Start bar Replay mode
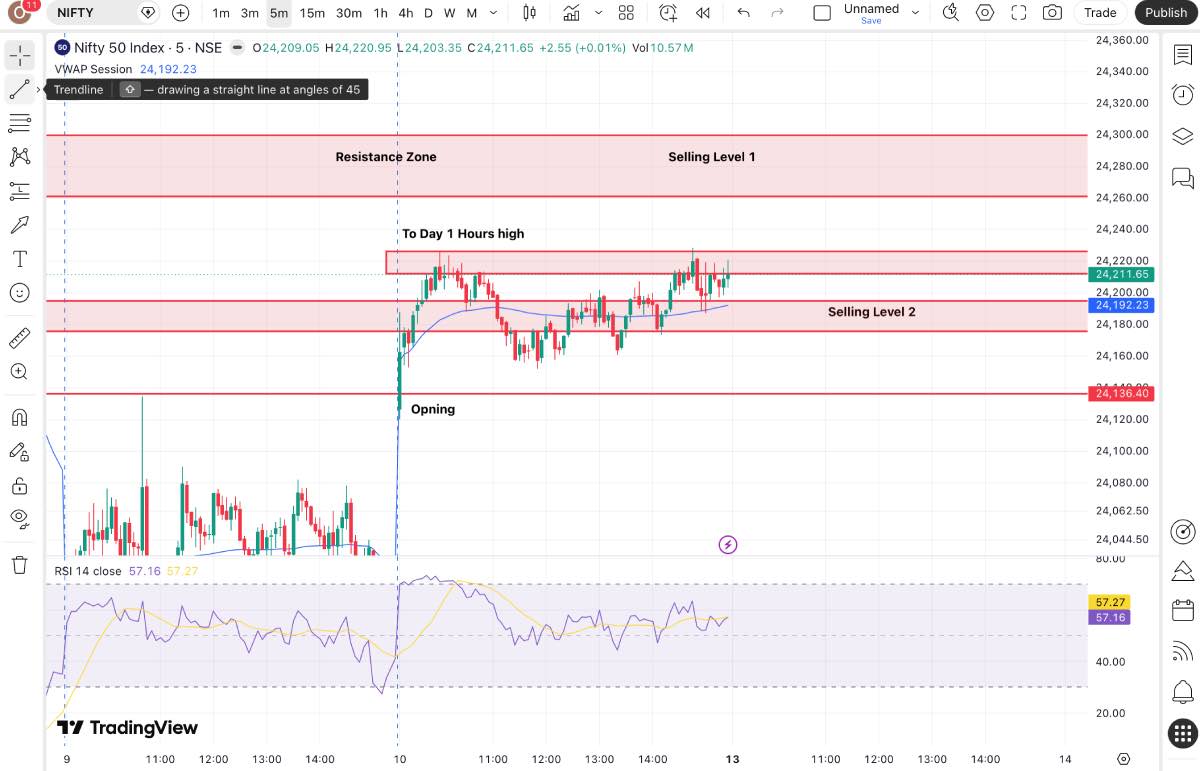The image size is (1200, 771). click(x=702, y=13)
